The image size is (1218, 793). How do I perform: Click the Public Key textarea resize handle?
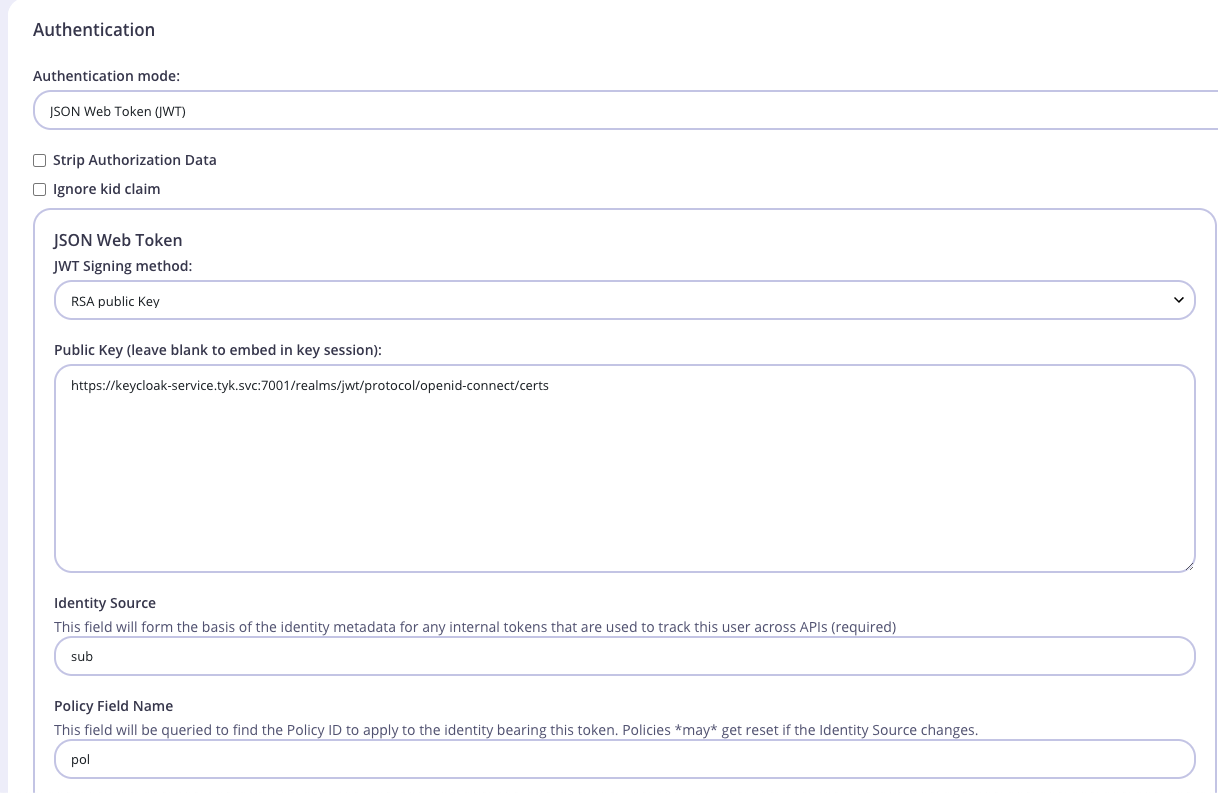pos(1187,565)
